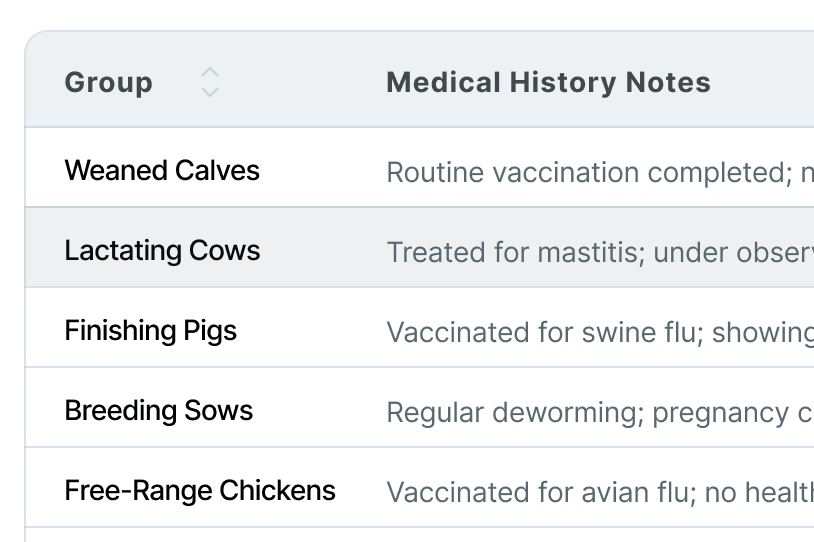The width and height of the screenshot is (814, 542).
Task: Open the 'Vaccinated for swine flu' note
Action: pyautogui.click(x=600, y=333)
